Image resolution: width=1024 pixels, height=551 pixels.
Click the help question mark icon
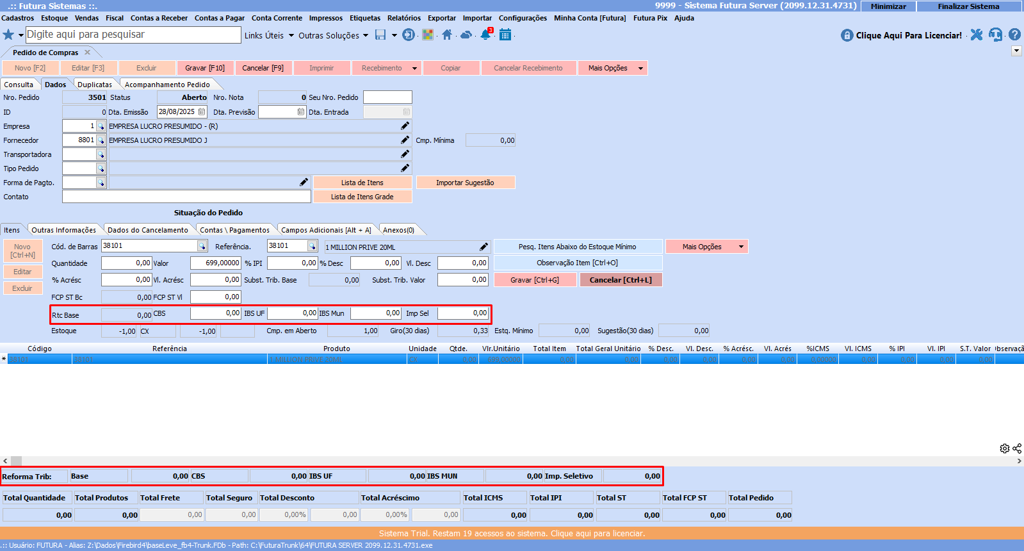click(1014, 35)
